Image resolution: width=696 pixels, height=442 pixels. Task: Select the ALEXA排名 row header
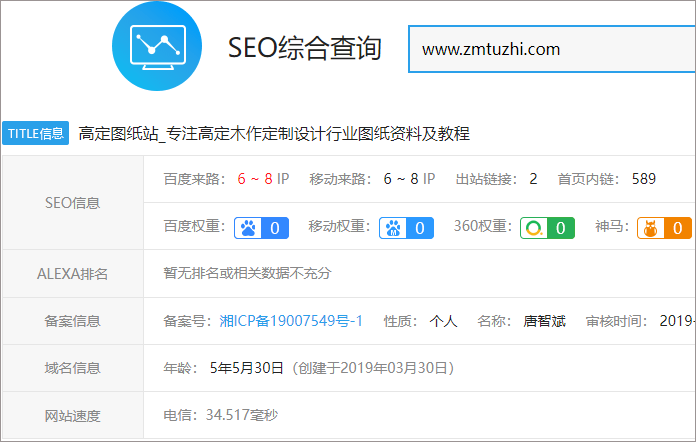pos(73,273)
